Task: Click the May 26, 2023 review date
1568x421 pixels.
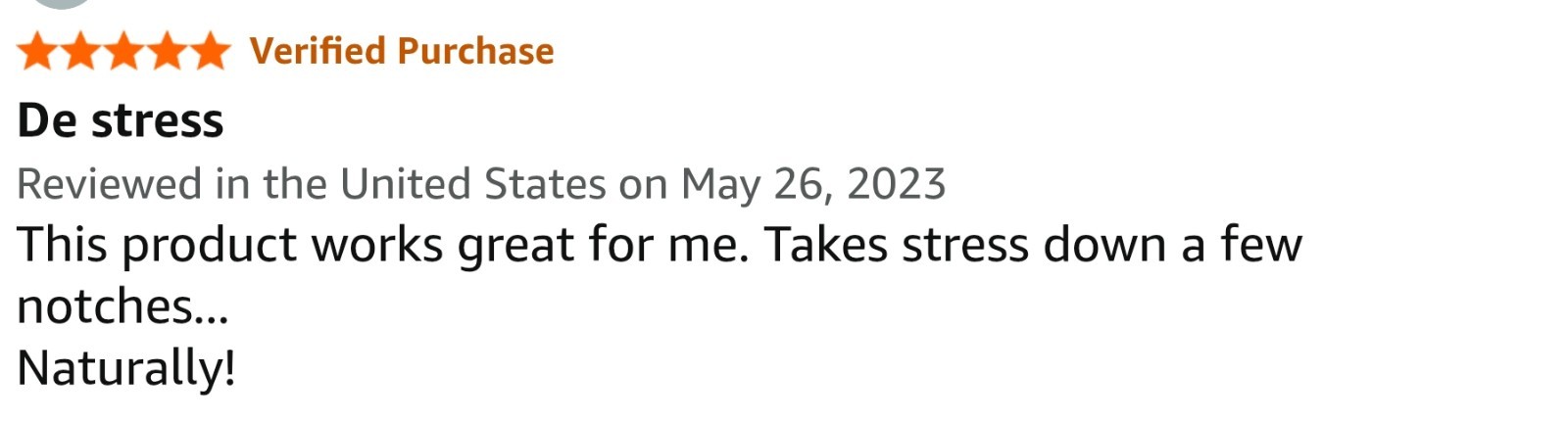Action: (x=813, y=184)
